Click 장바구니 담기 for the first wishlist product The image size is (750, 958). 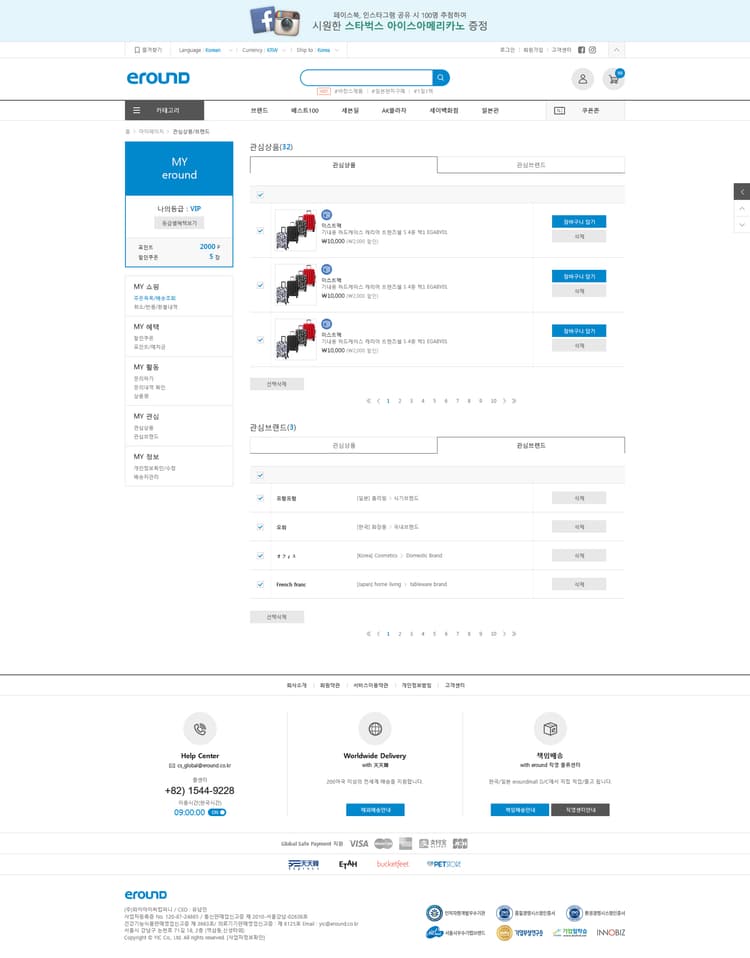click(579, 221)
